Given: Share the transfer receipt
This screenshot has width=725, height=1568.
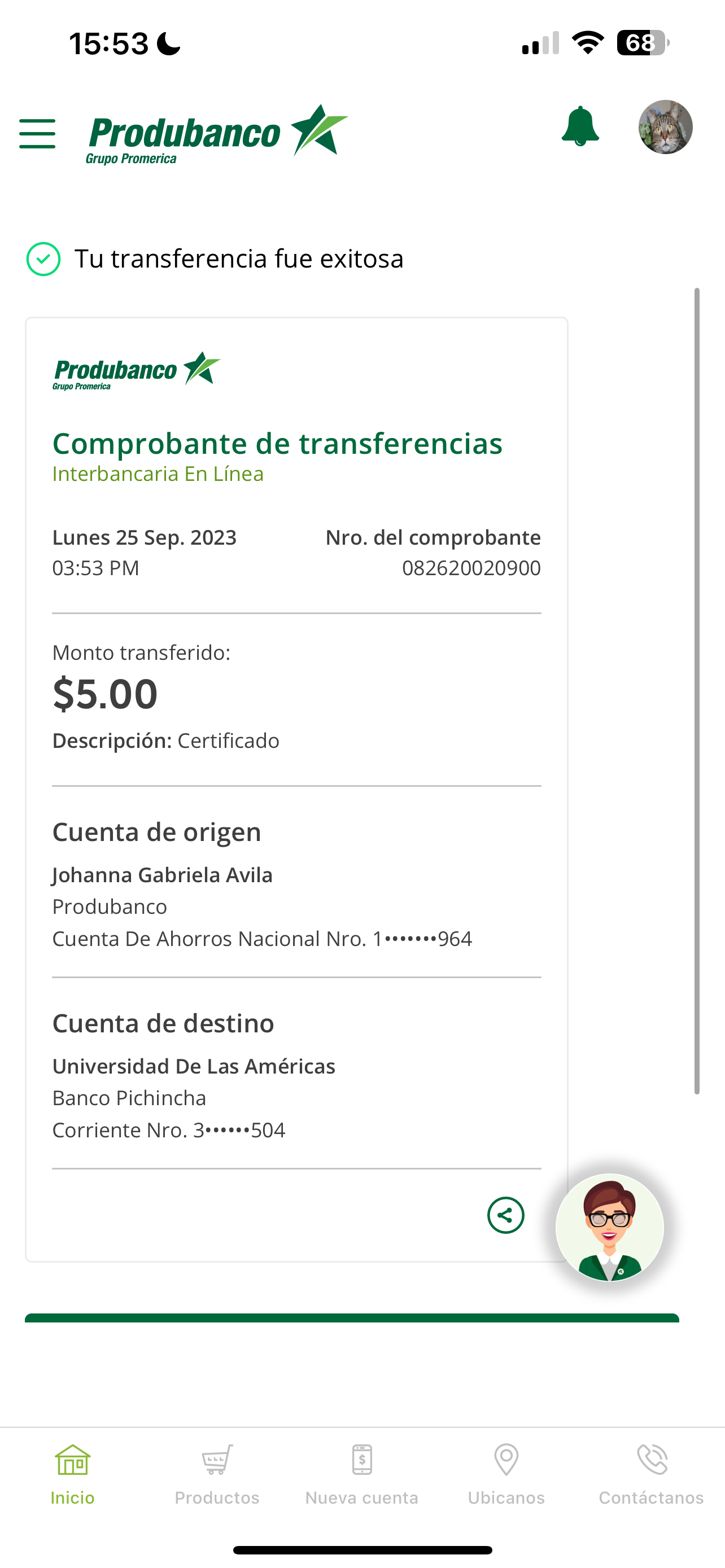Looking at the screenshot, I should pyautogui.click(x=505, y=1216).
